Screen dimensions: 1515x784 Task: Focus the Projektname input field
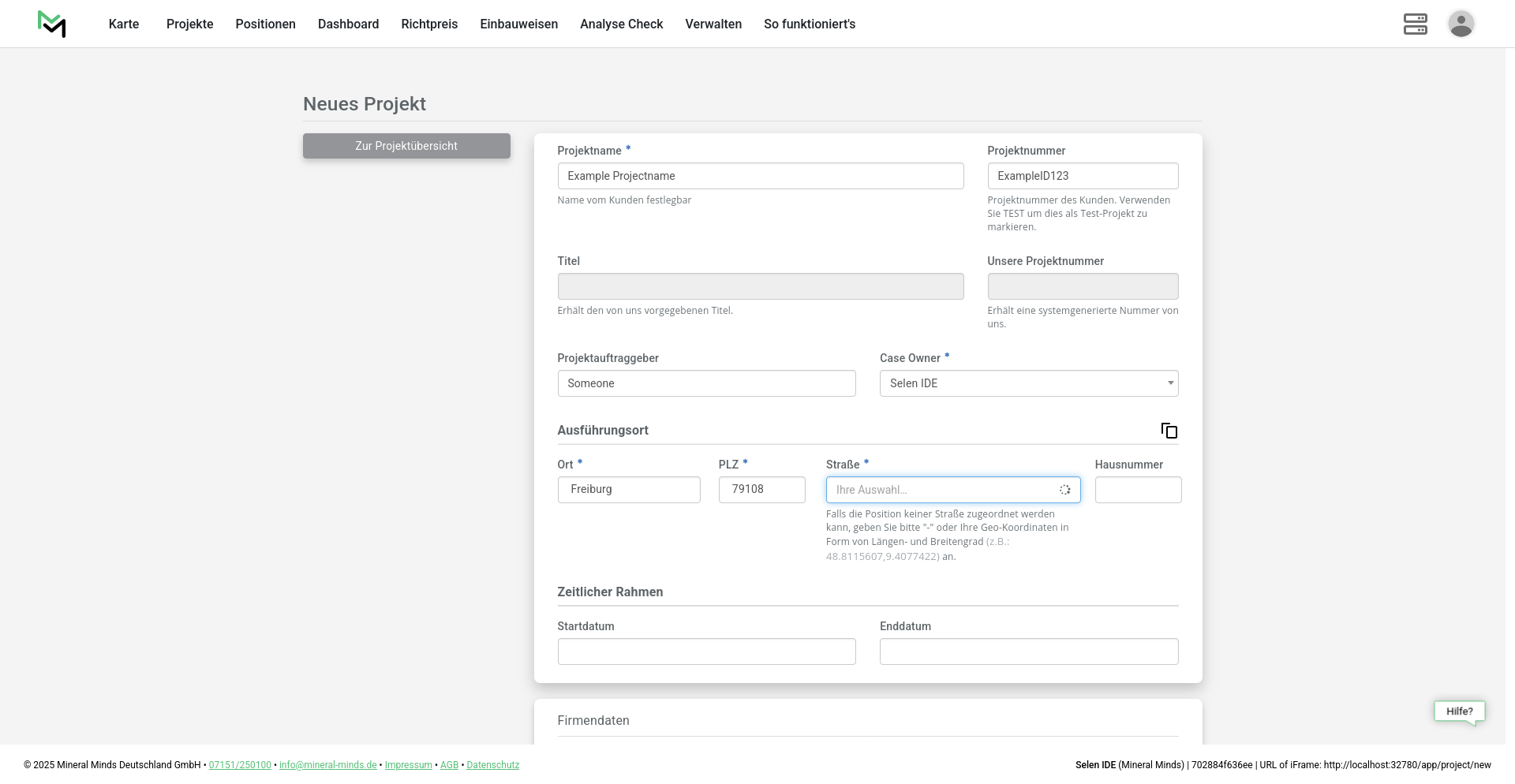coord(760,176)
